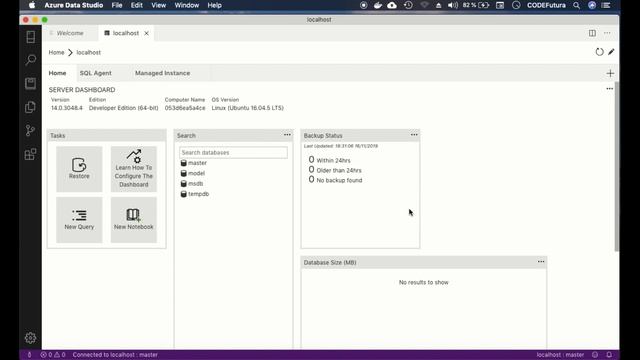
Task: Select the localhost editor tab
Action: pyautogui.click(x=126, y=33)
